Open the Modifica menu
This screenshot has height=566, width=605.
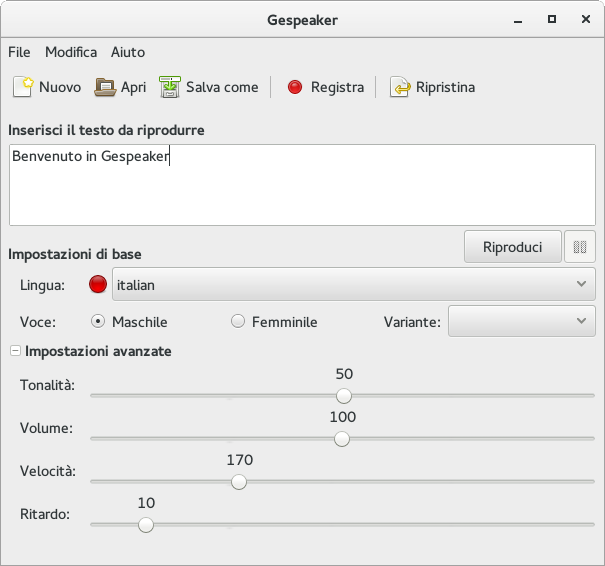[x=71, y=52]
